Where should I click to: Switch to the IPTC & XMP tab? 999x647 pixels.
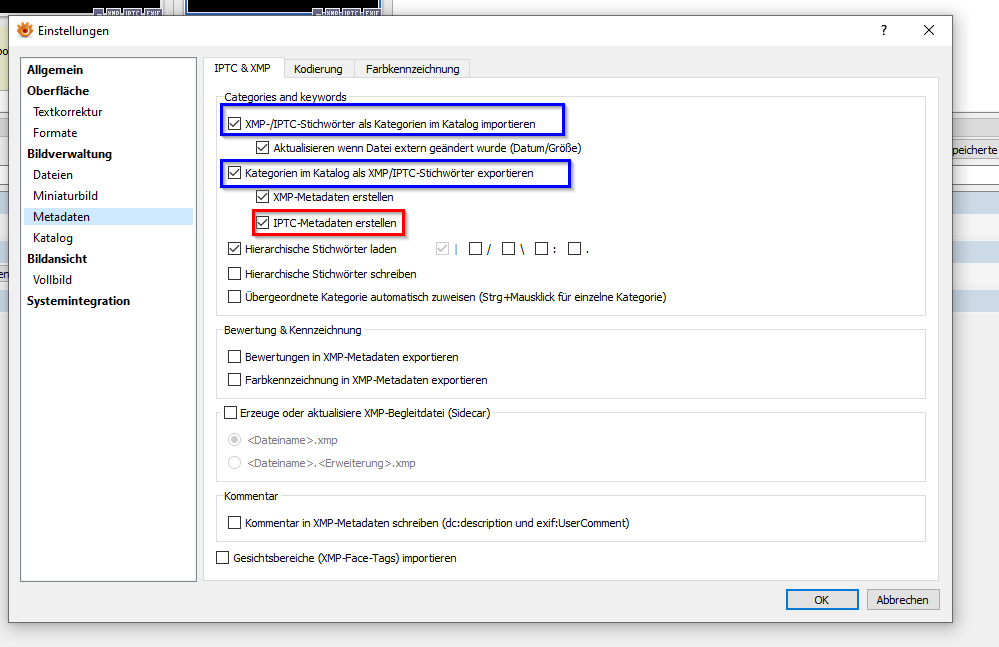click(x=242, y=68)
